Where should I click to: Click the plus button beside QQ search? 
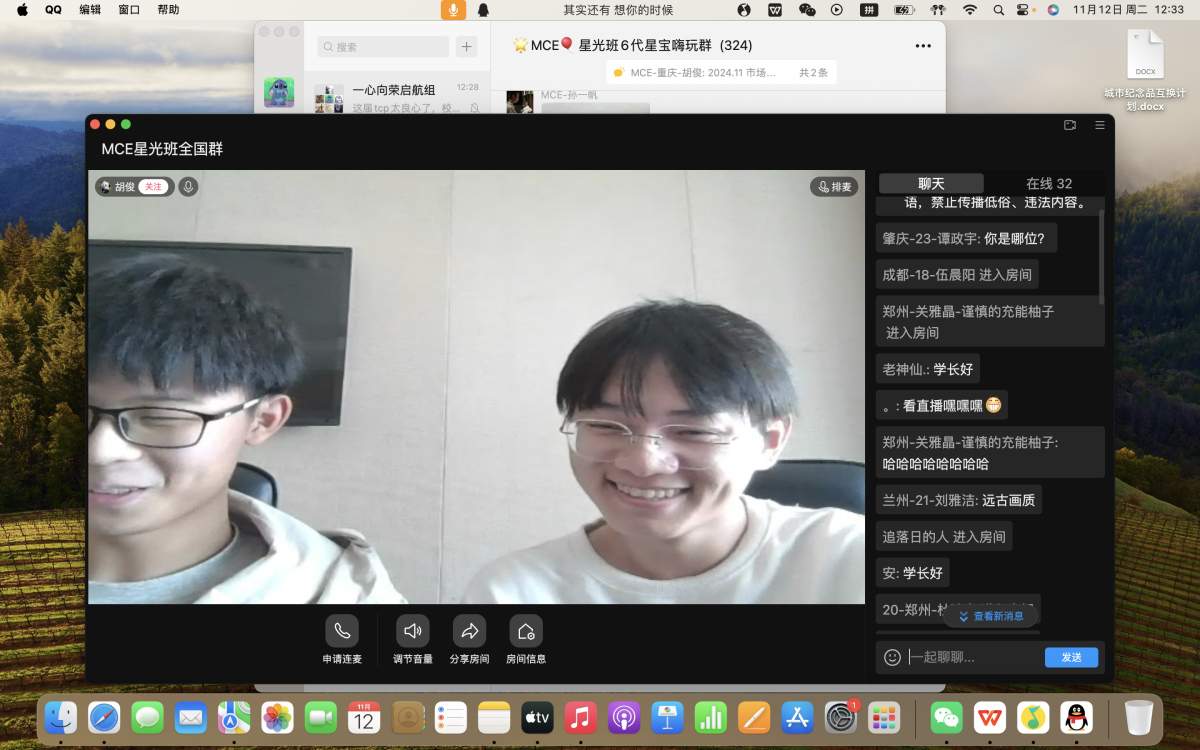pos(466,47)
